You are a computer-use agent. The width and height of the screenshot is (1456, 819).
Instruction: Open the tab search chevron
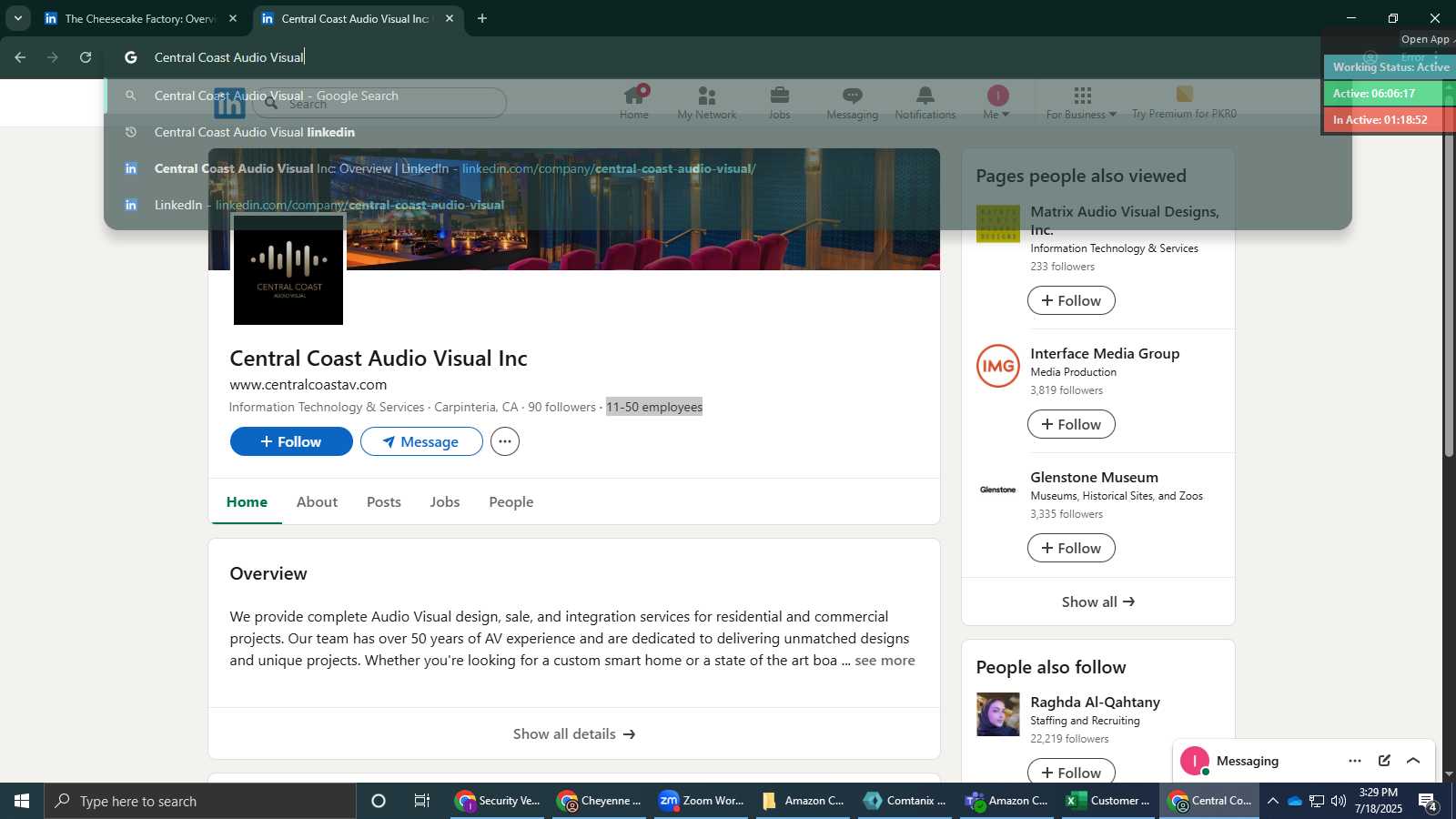[x=17, y=18]
